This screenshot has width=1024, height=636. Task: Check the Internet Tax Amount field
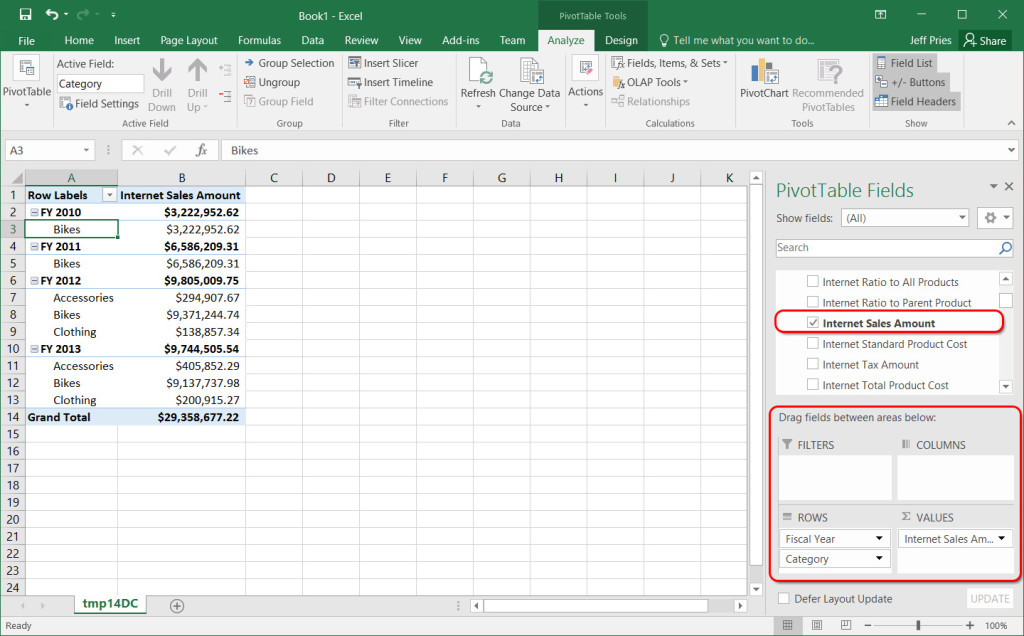coord(813,365)
